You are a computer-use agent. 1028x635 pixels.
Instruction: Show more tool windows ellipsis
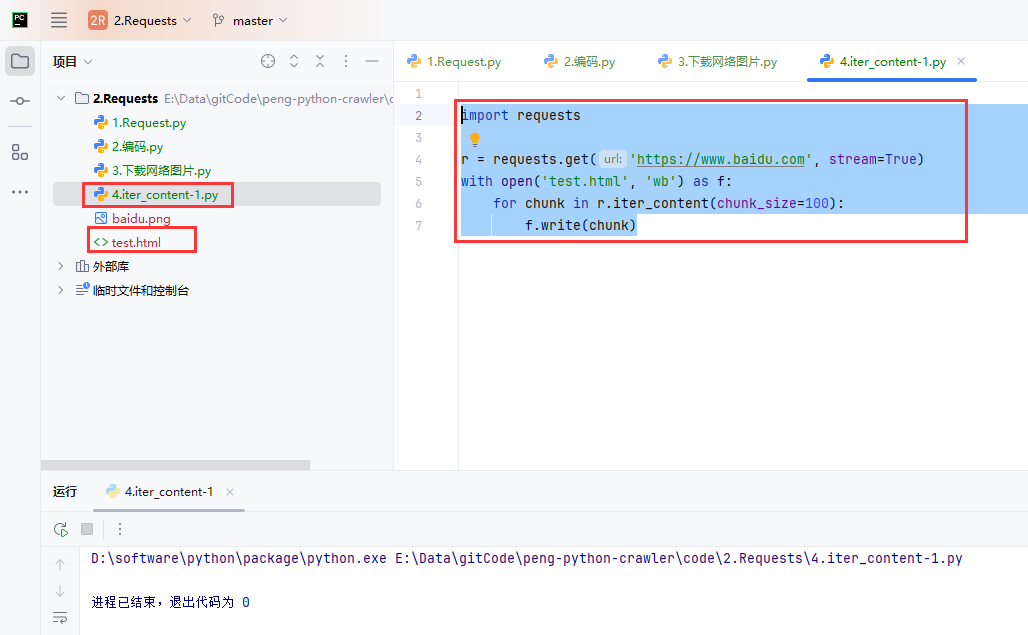coord(20,192)
